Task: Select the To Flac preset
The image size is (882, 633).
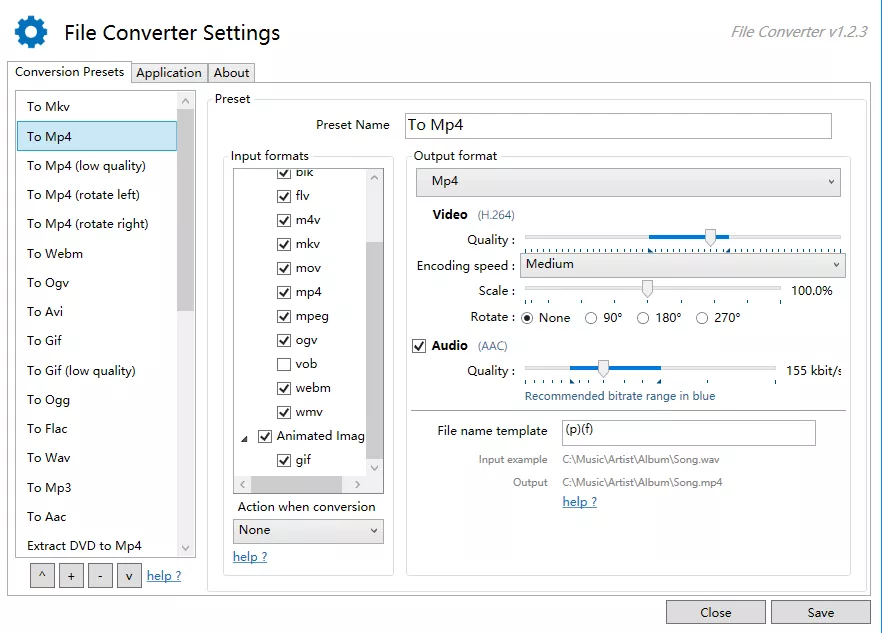Action: pyautogui.click(x=97, y=429)
